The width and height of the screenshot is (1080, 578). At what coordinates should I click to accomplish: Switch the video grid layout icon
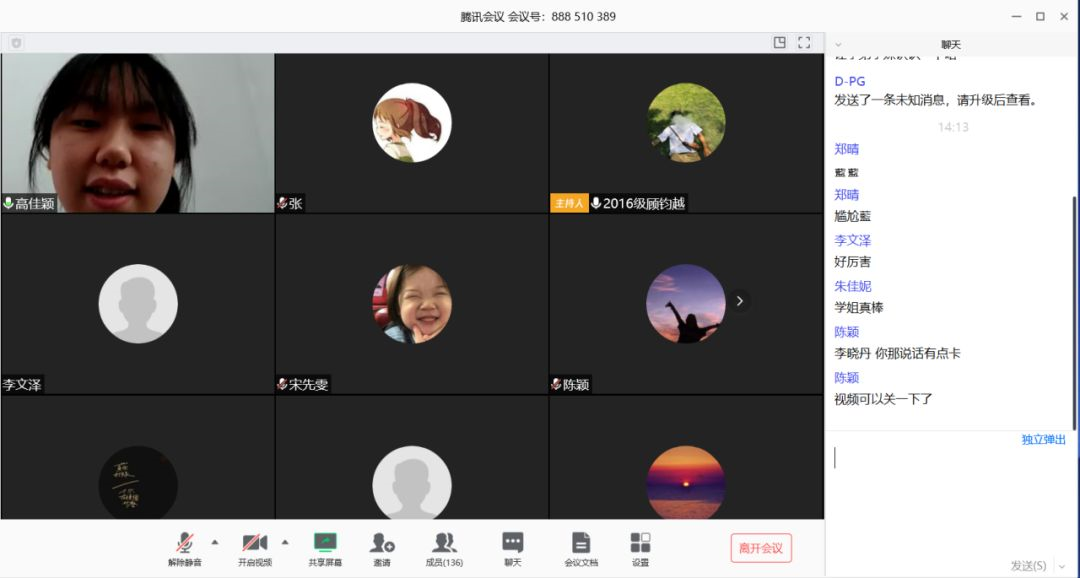click(780, 43)
